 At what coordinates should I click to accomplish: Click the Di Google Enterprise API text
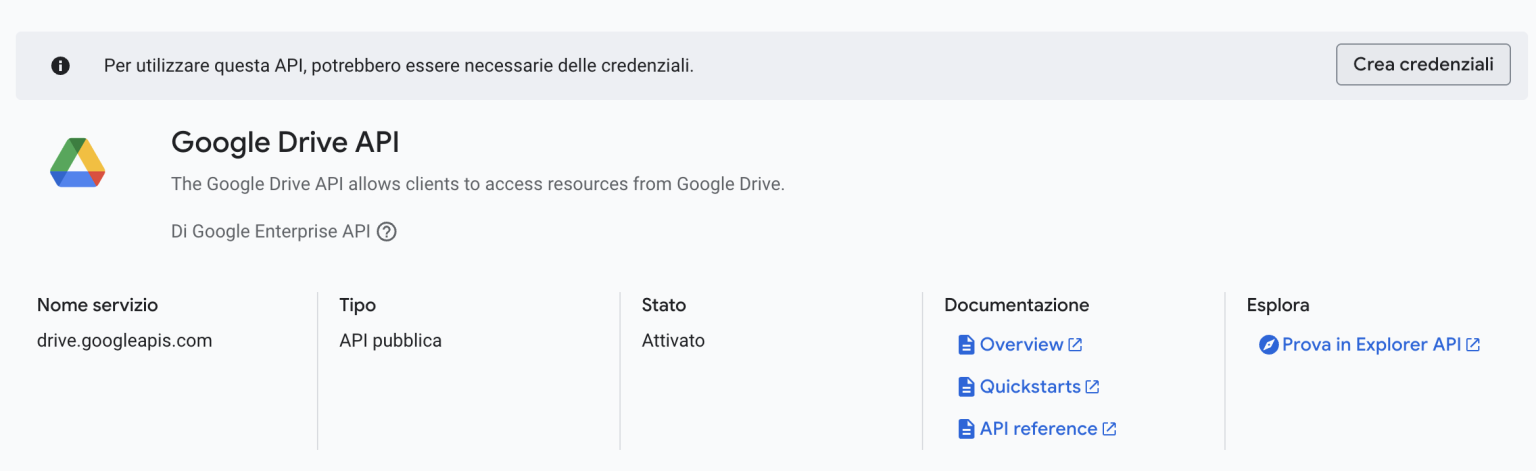[x=270, y=232]
